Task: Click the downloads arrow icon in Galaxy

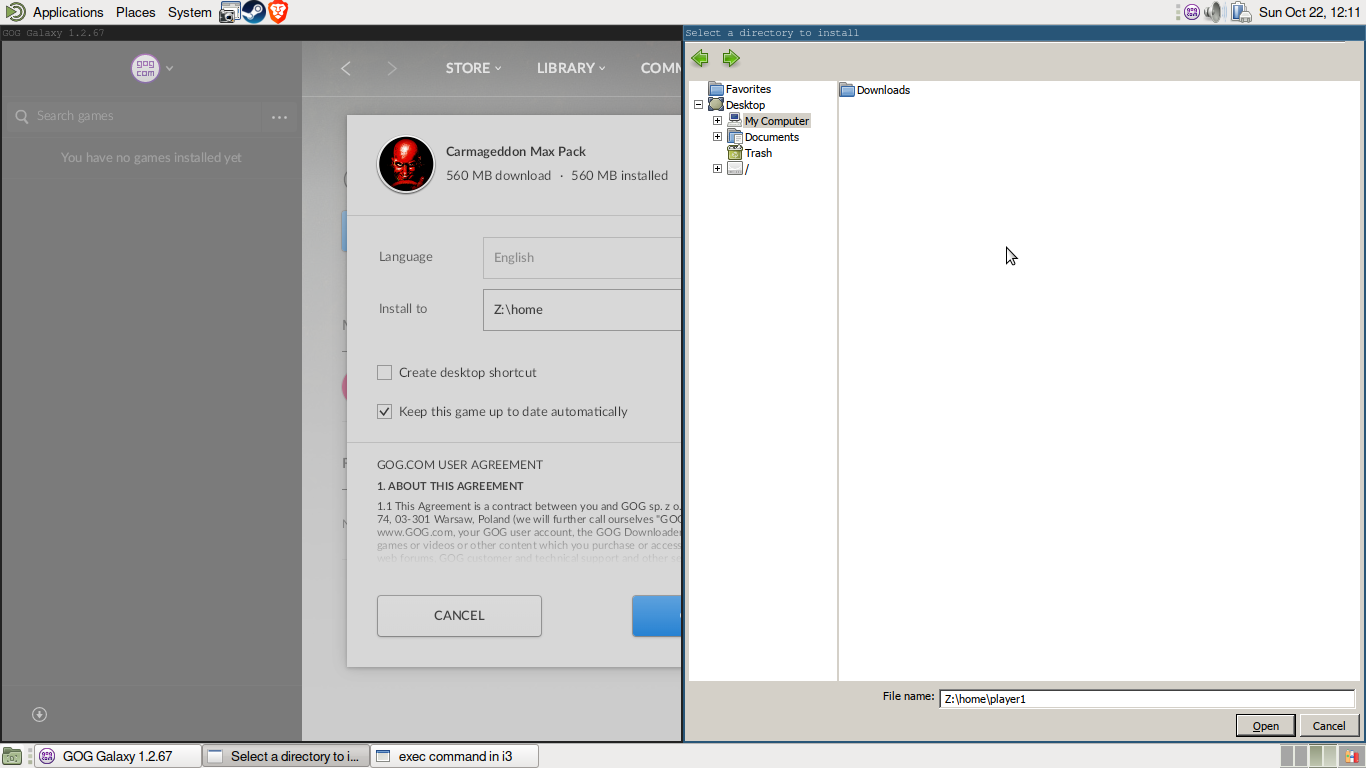Action: pos(39,714)
